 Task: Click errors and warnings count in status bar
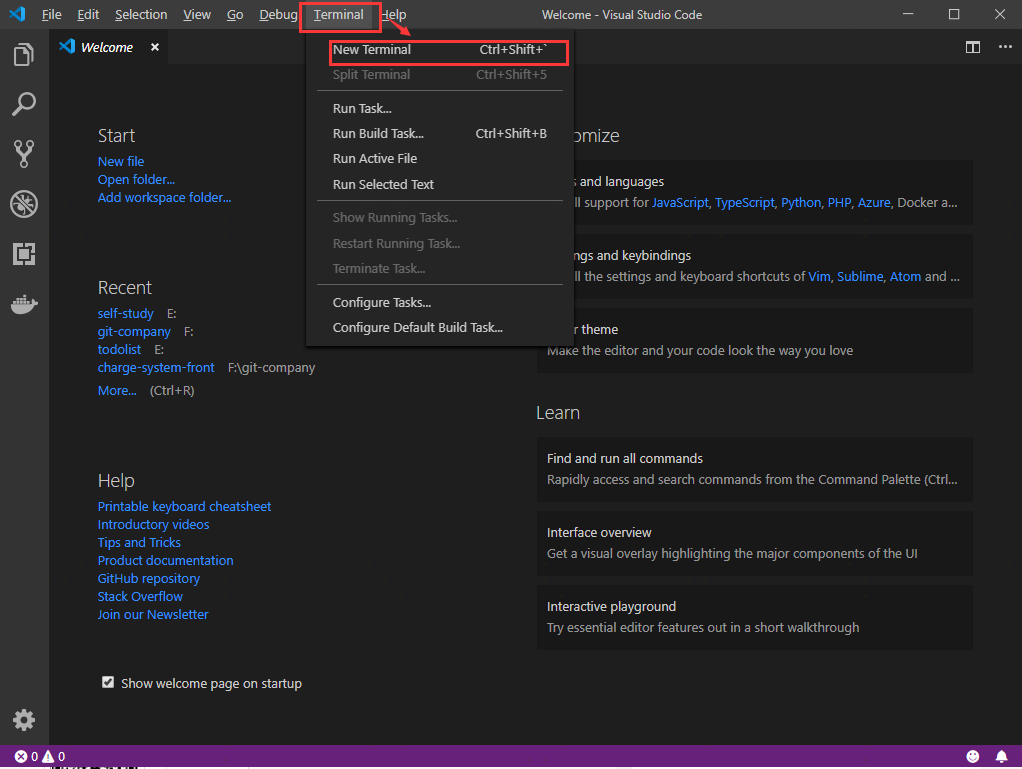pos(40,756)
